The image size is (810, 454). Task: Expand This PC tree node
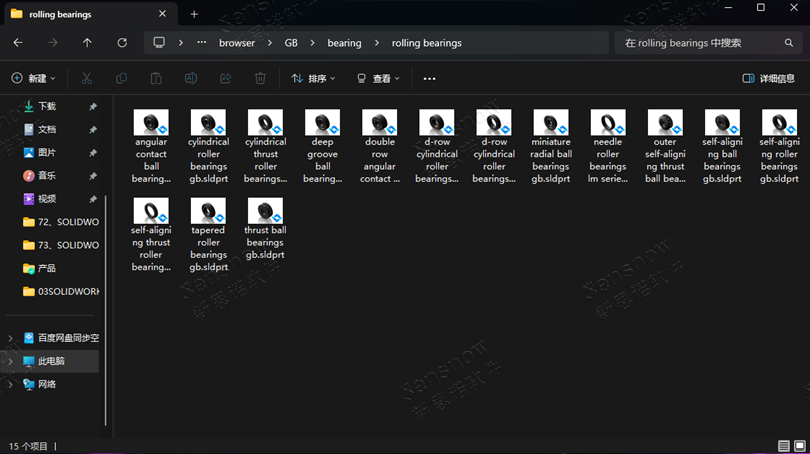pyautogui.click(x=11, y=361)
